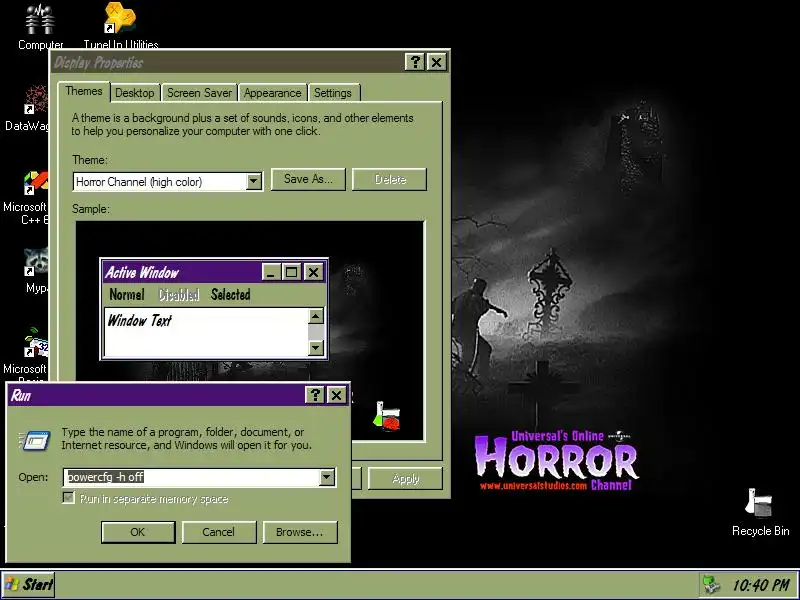Switch to the Appearance tab
800x600 pixels.
[272, 93]
